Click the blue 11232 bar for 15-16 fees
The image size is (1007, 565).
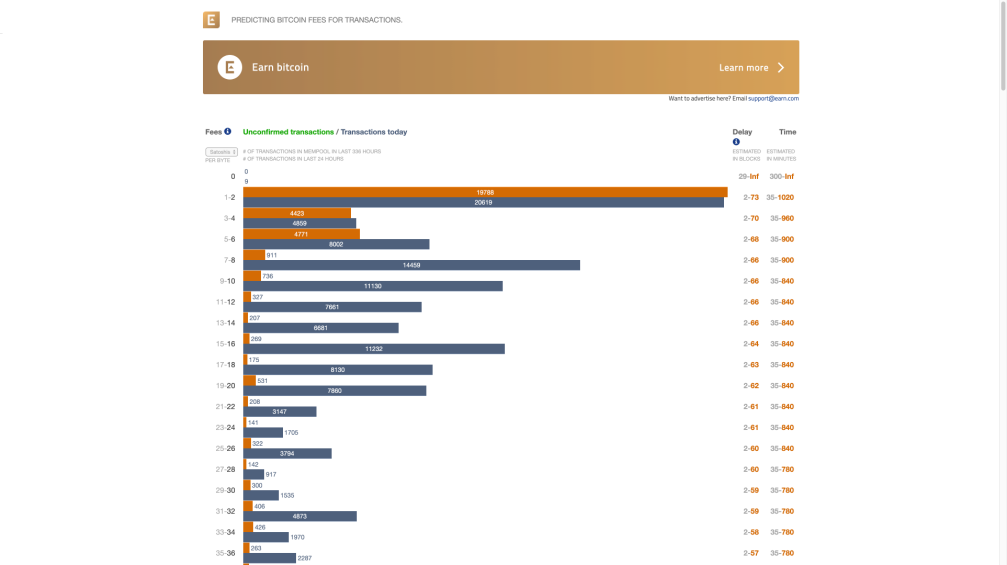[x=374, y=349]
